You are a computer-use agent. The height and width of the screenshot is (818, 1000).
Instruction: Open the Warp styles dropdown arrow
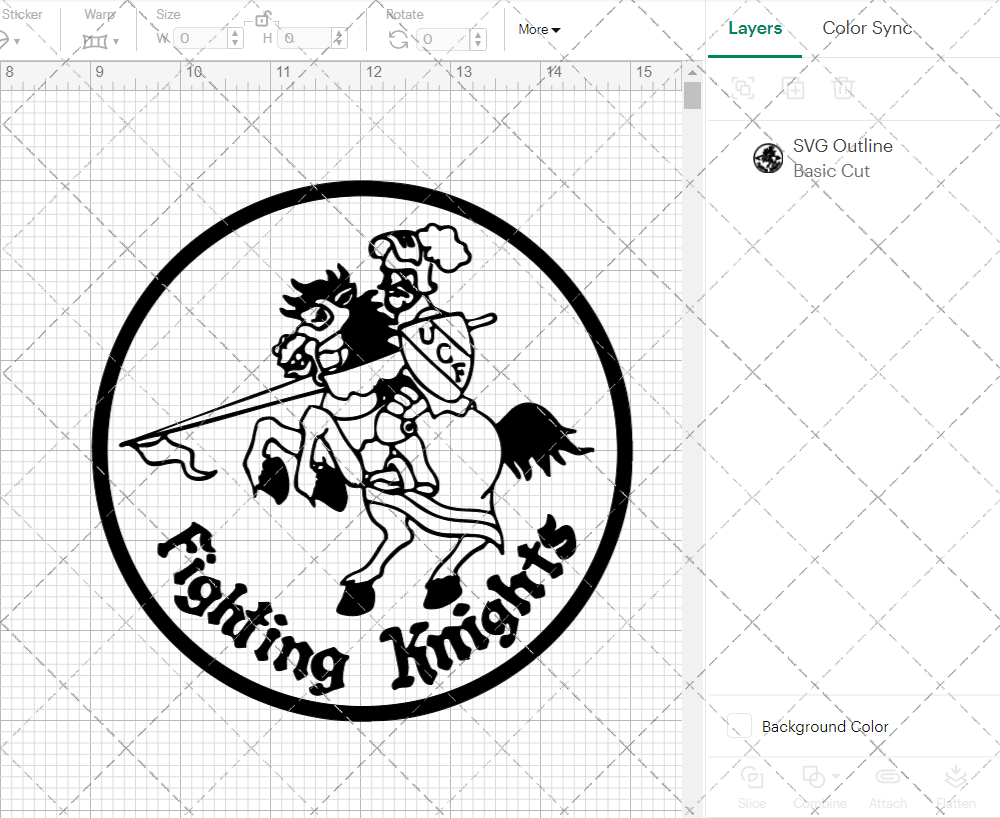(x=116, y=43)
